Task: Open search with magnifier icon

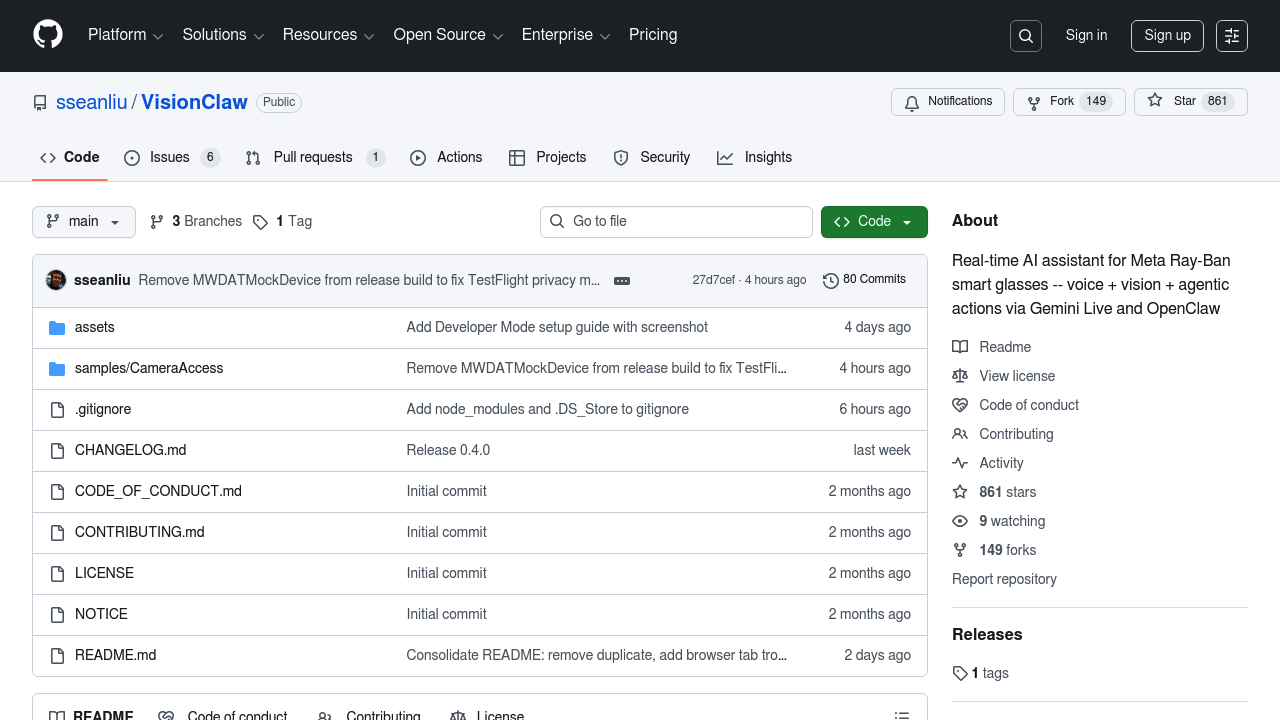Action: [1026, 36]
